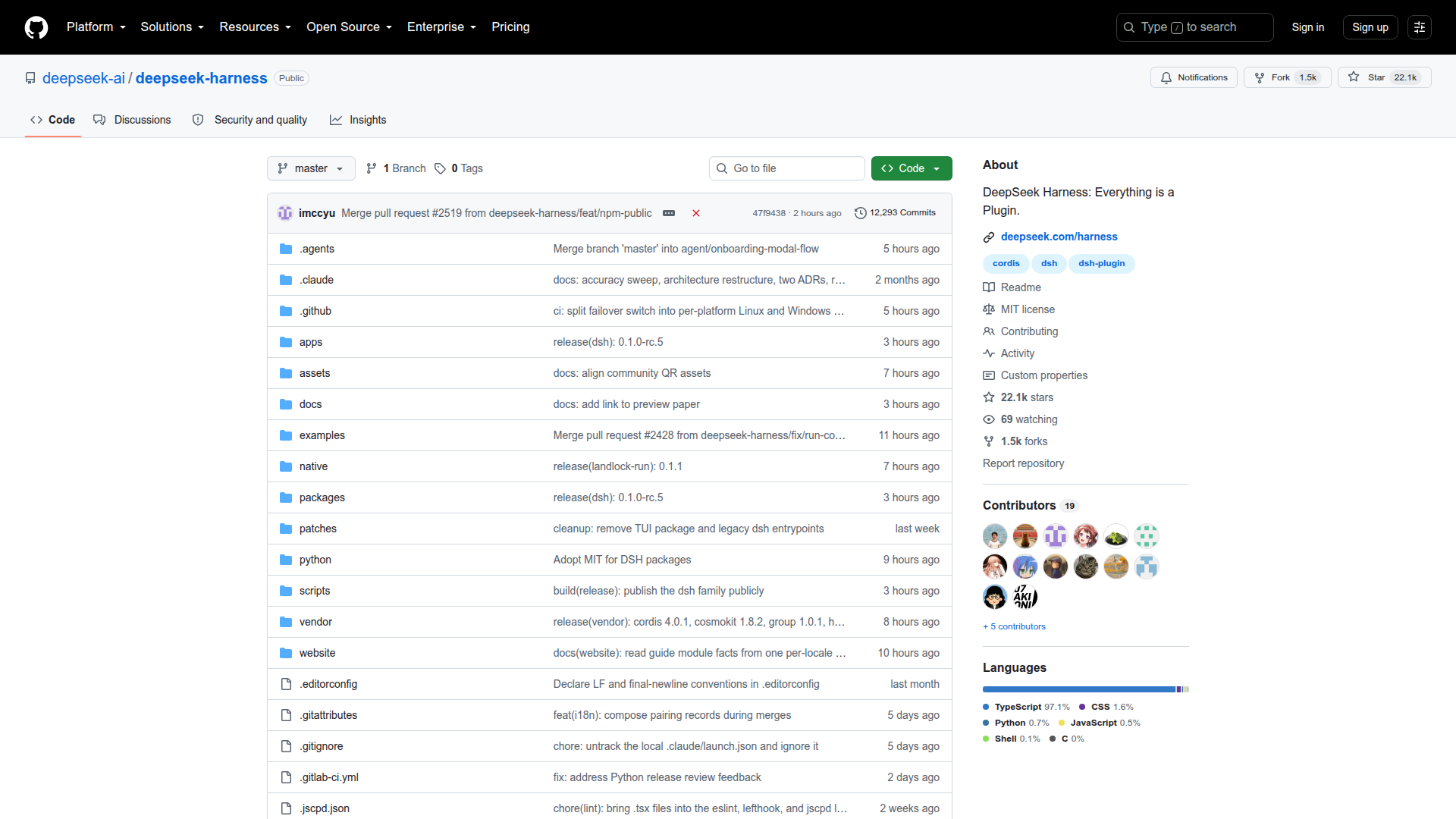Click the command palette icon in header
The height and width of the screenshot is (819, 1456).
1420,27
